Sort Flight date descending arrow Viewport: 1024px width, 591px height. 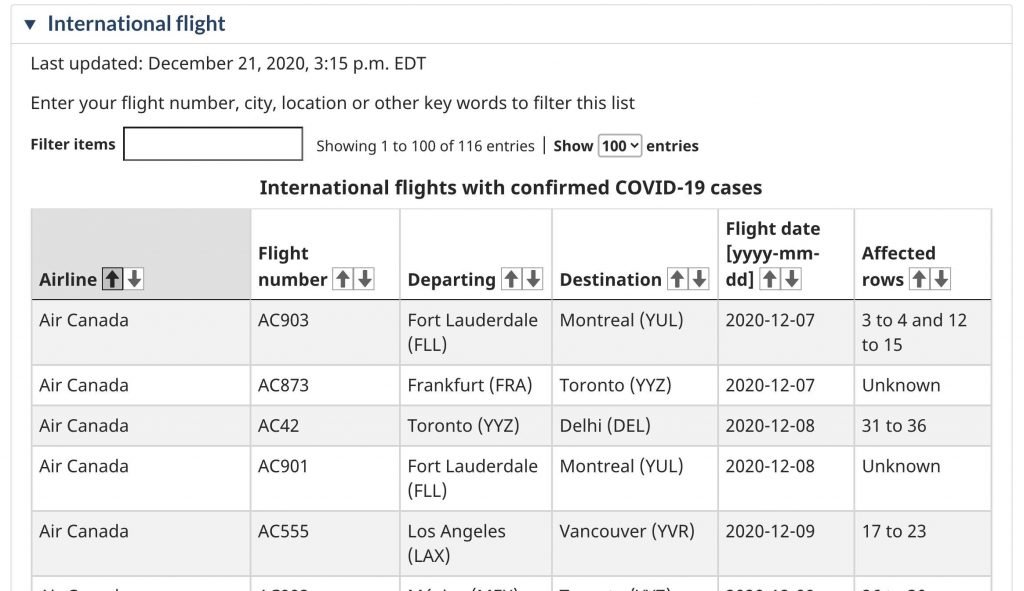(792, 280)
